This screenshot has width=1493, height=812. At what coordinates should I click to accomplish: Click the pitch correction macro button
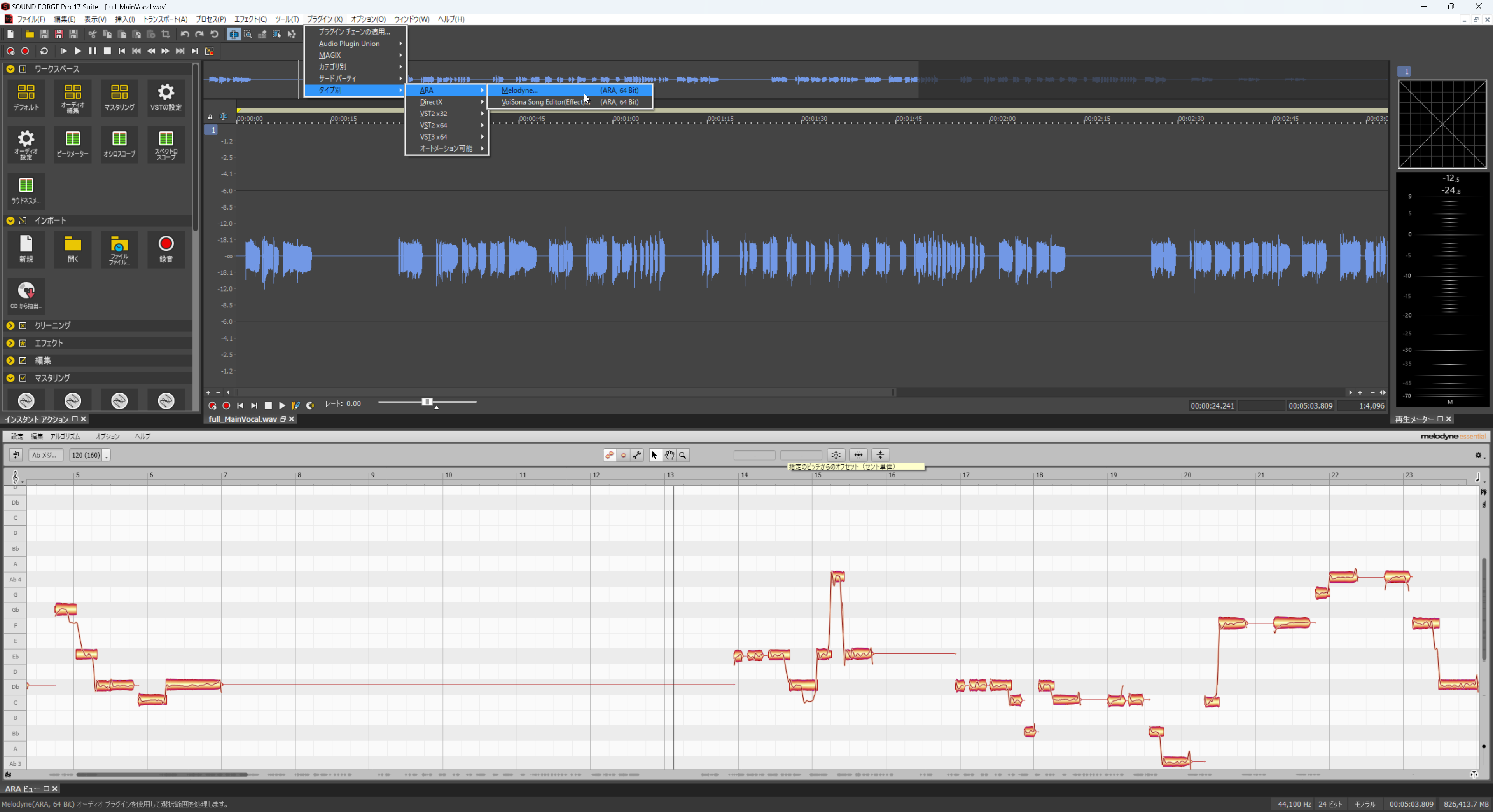coord(836,455)
